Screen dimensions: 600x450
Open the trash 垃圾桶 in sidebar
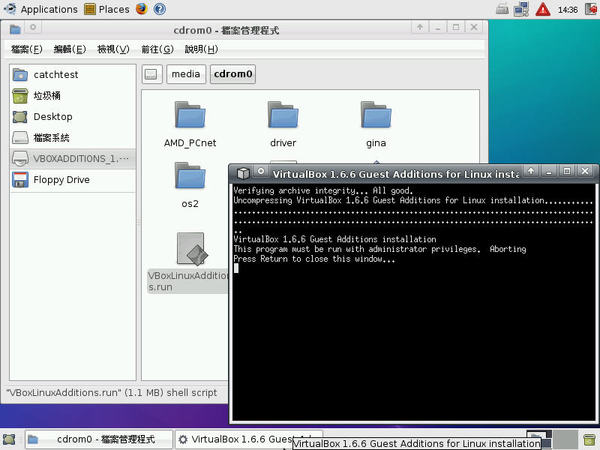73,96
